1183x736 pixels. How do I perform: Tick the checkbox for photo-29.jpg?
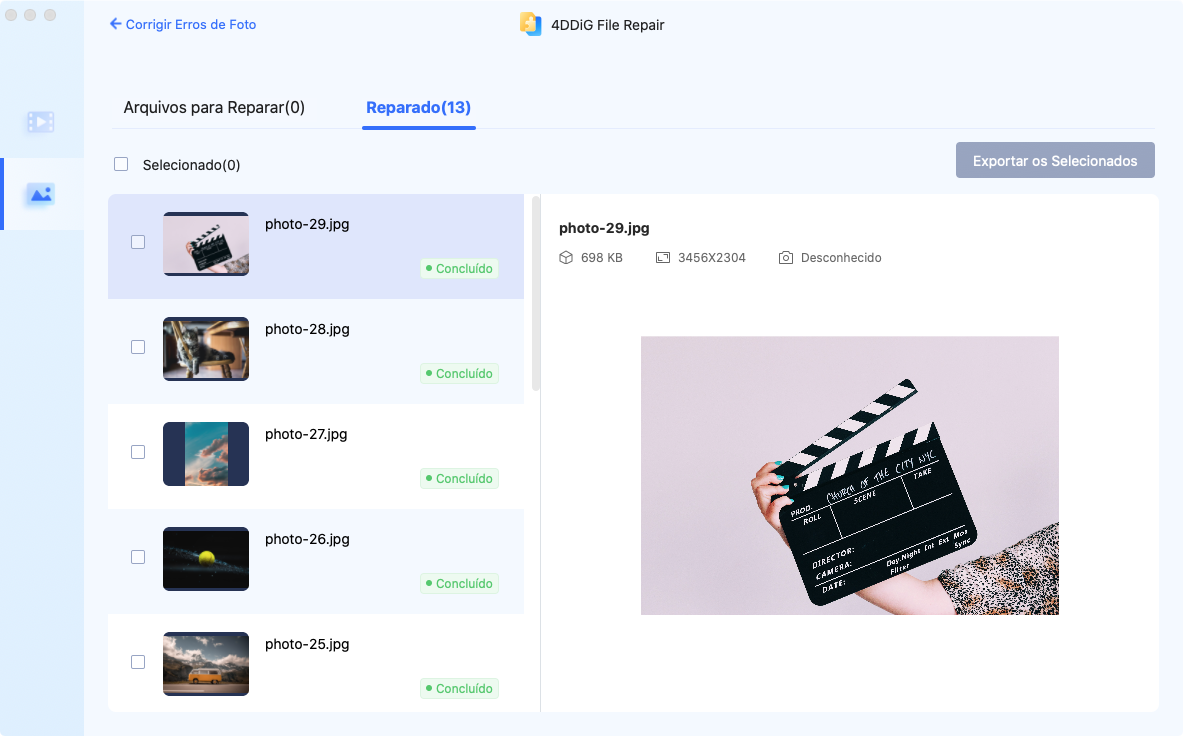138,242
